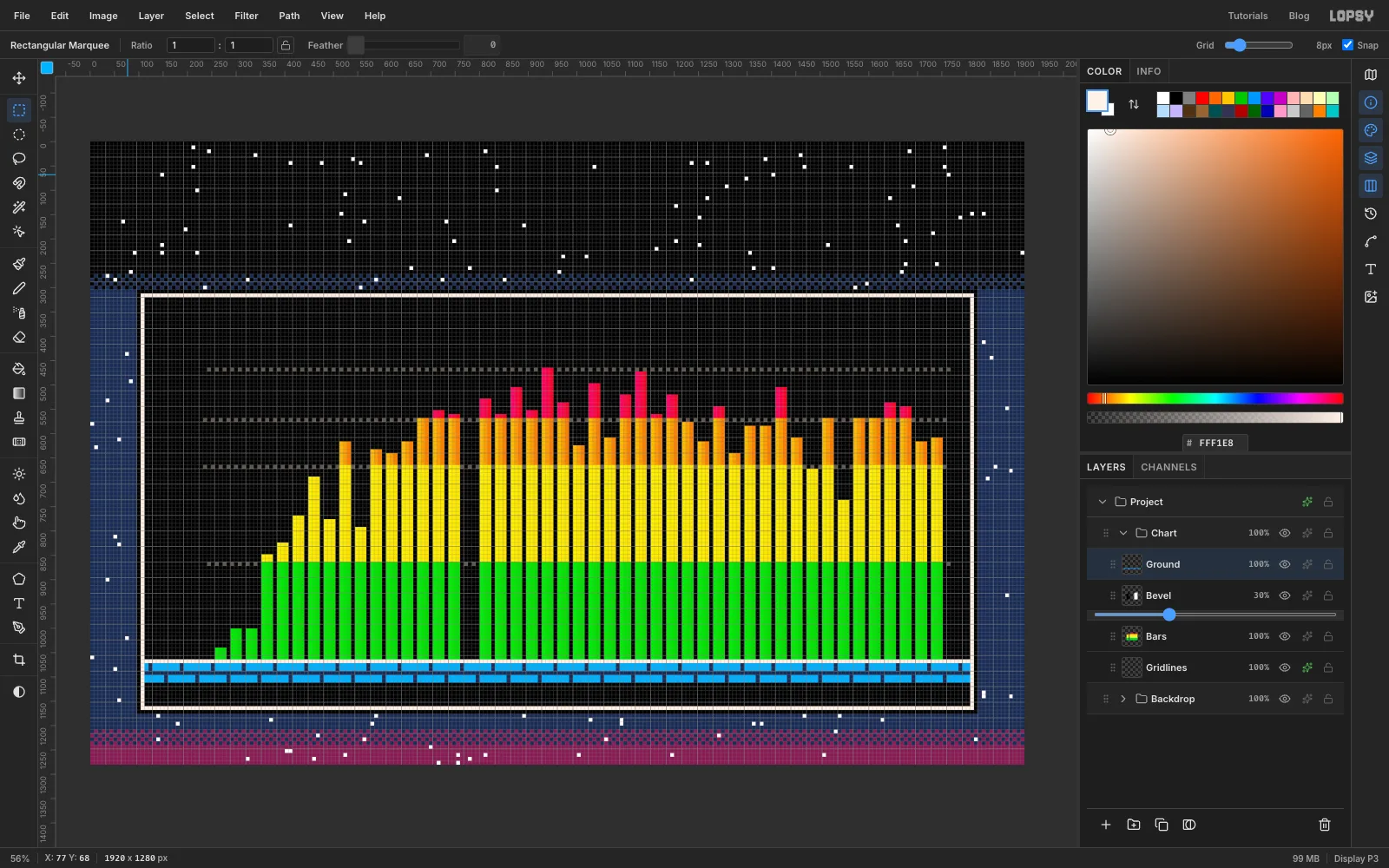Viewport: 1389px width, 868px height.
Task: Add a new layer with plus icon
Action: pyautogui.click(x=1106, y=825)
